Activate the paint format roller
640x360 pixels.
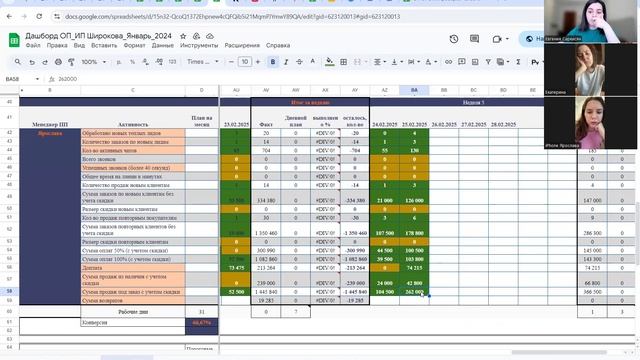[x=71, y=62]
